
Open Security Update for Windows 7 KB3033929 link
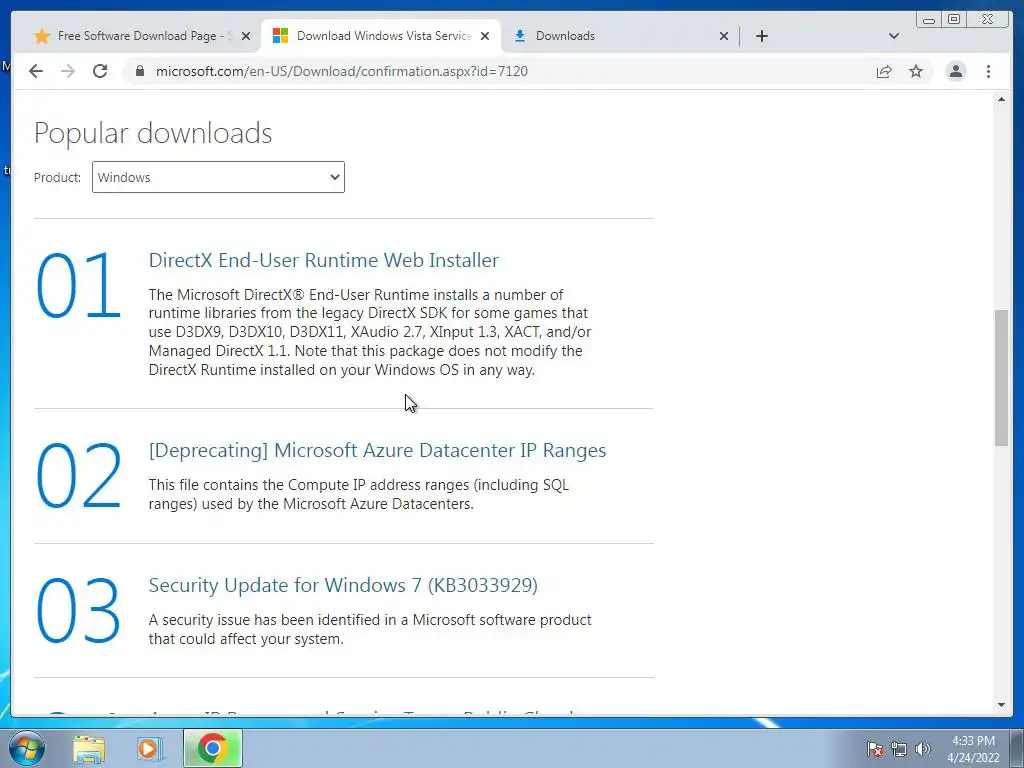click(x=343, y=585)
